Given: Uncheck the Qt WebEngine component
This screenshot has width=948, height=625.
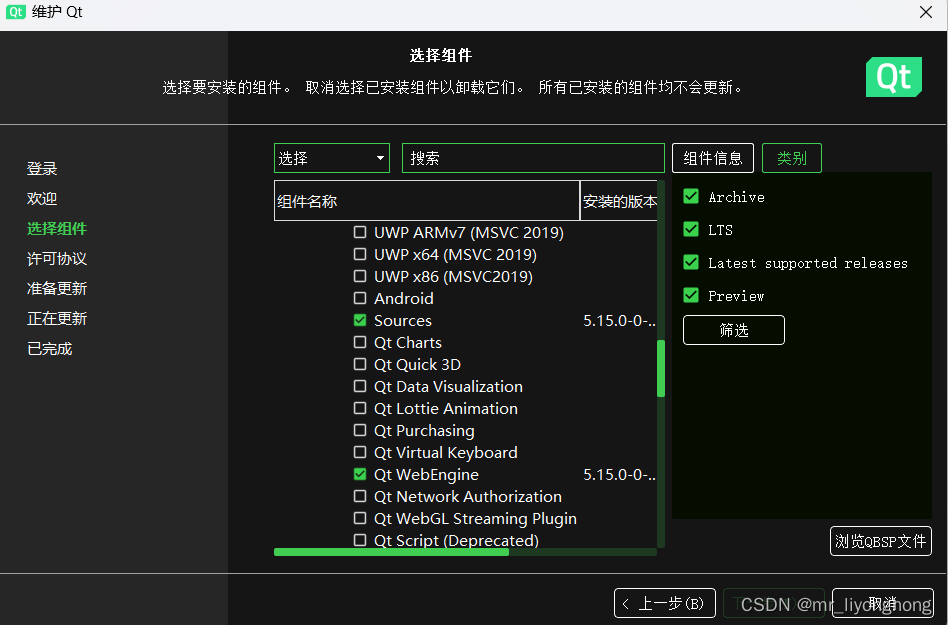Looking at the screenshot, I should [359, 474].
